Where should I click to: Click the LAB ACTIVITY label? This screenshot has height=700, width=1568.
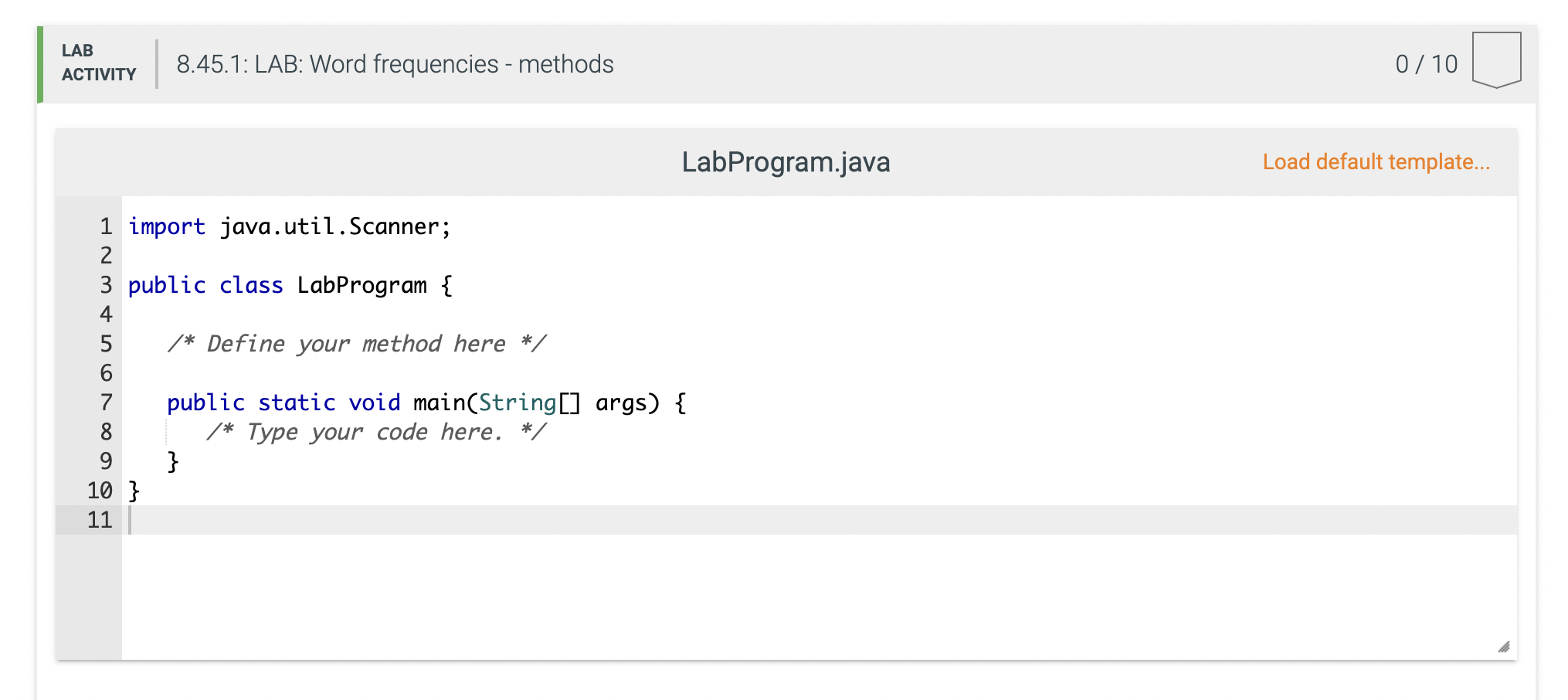click(98, 63)
